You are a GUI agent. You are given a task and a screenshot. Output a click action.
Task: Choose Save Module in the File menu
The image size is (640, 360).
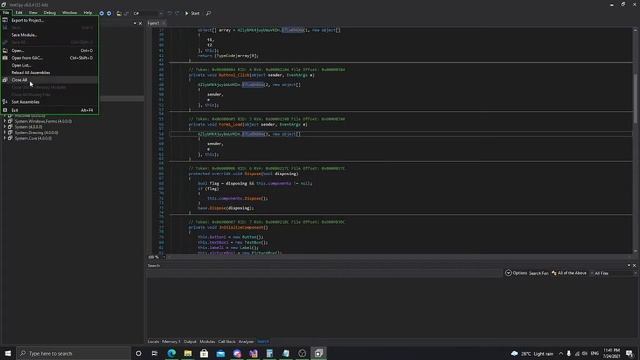click(x=49, y=35)
